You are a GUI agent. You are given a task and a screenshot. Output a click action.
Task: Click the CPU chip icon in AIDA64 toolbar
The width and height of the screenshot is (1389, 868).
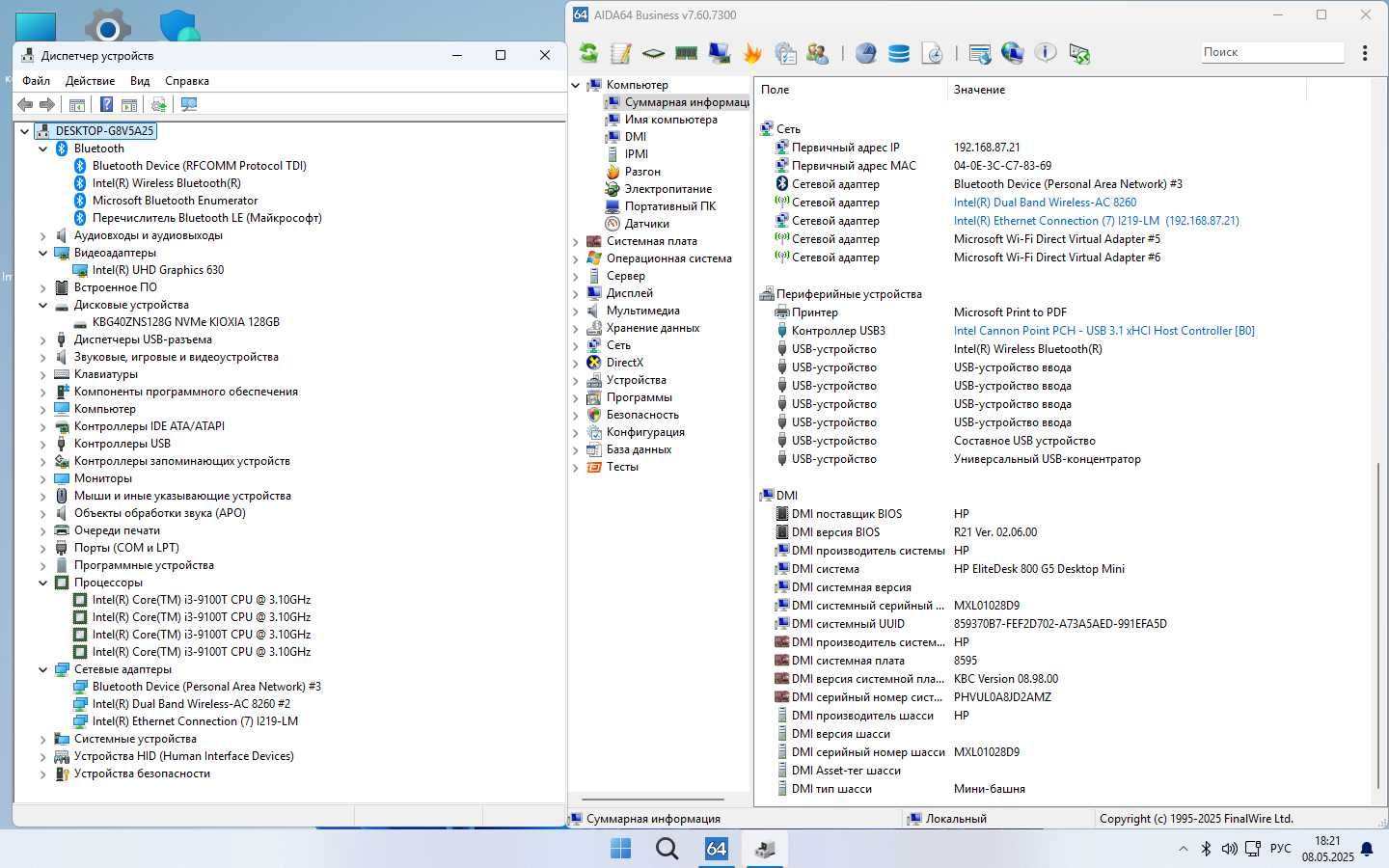tap(654, 53)
